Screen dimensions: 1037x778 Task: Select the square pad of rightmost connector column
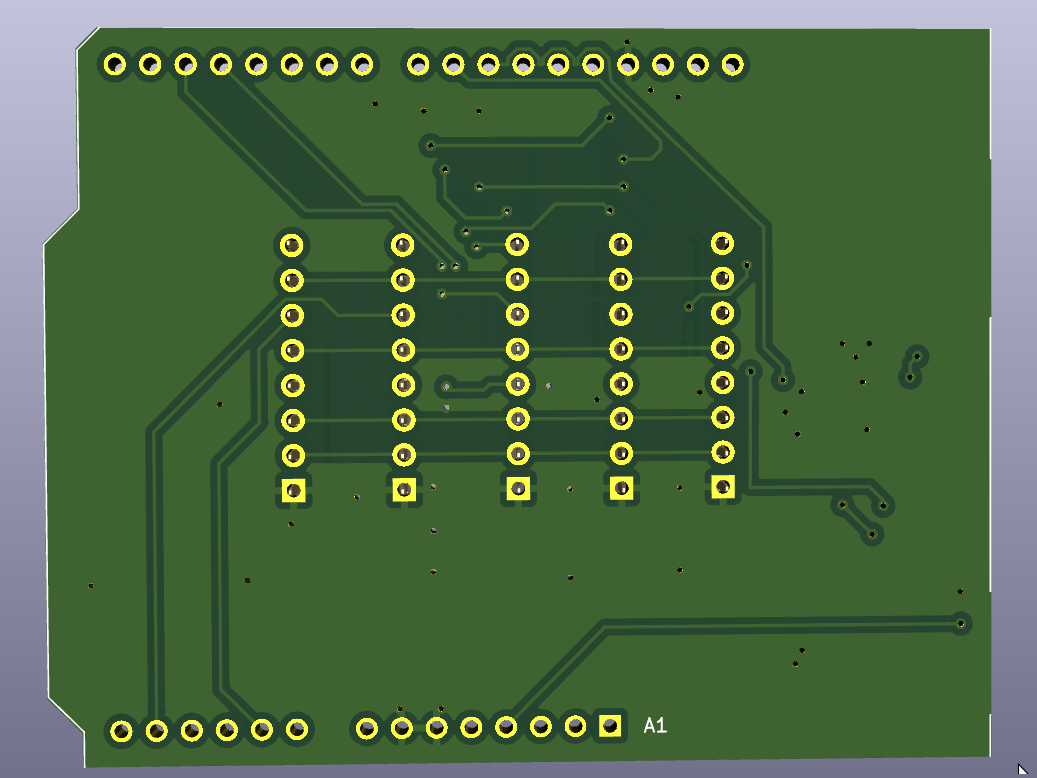(x=722, y=487)
